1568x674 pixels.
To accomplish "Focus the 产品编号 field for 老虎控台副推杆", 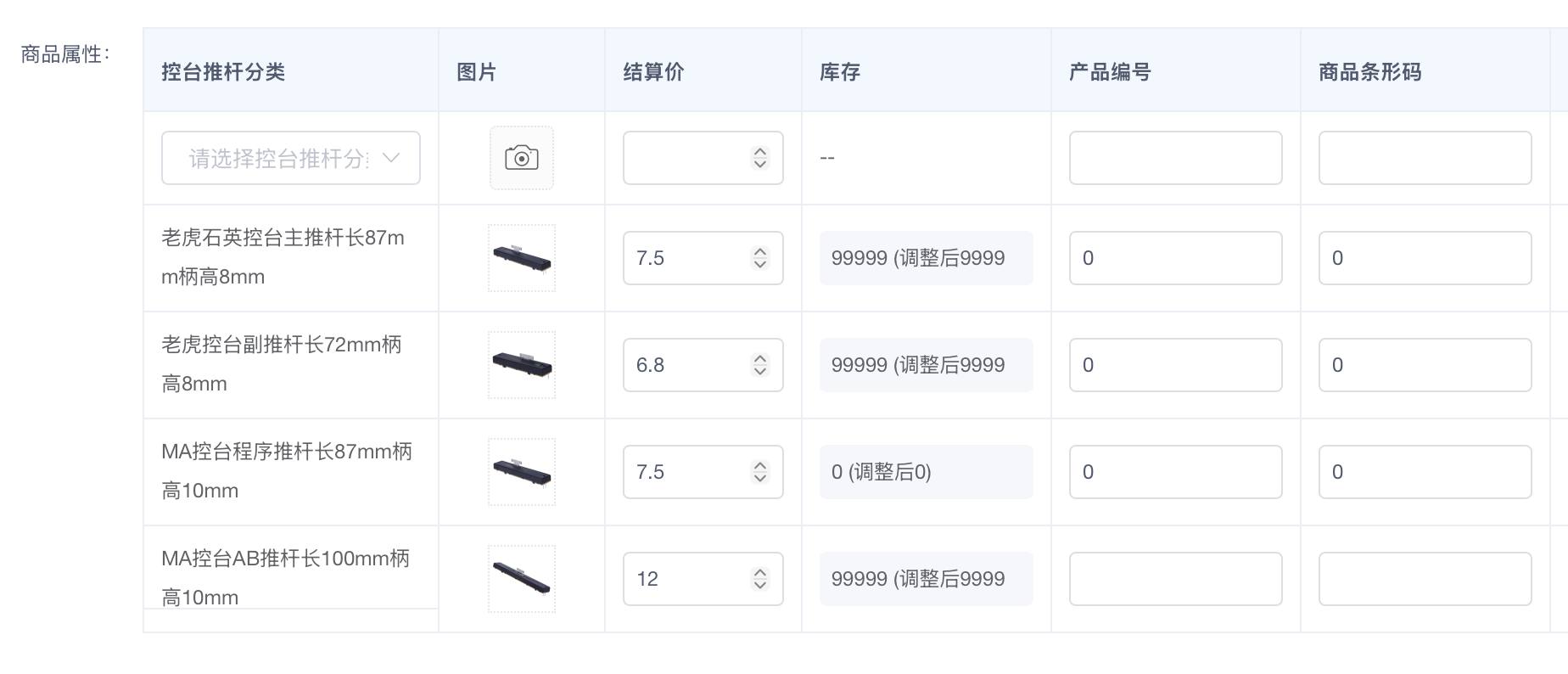I will [x=1175, y=365].
